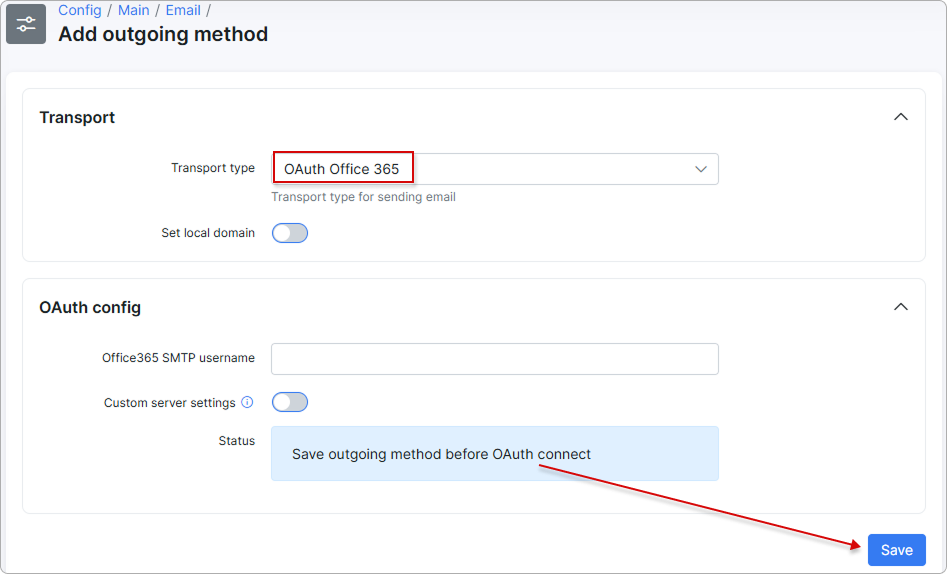Screen dimensions: 947x574
Task: Open the Transport type dropdown
Action: 495,169
